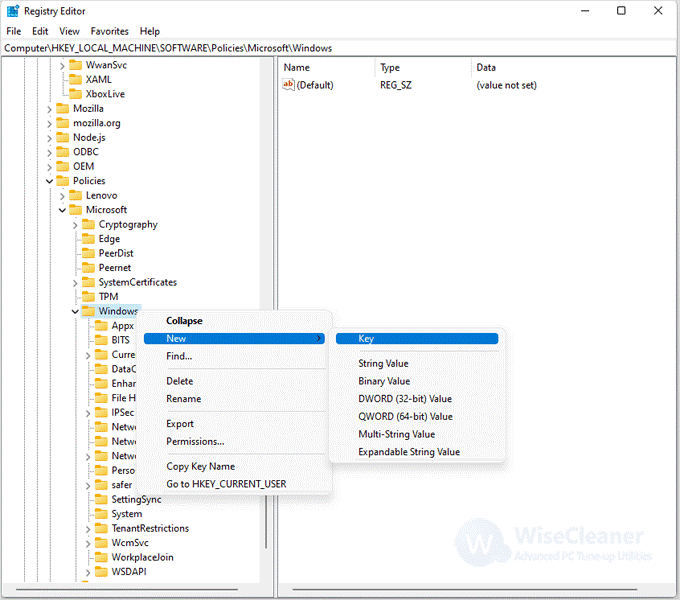The height and width of the screenshot is (600, 680).
Task: Click the Type column header
Action: [x=390, y=68]
